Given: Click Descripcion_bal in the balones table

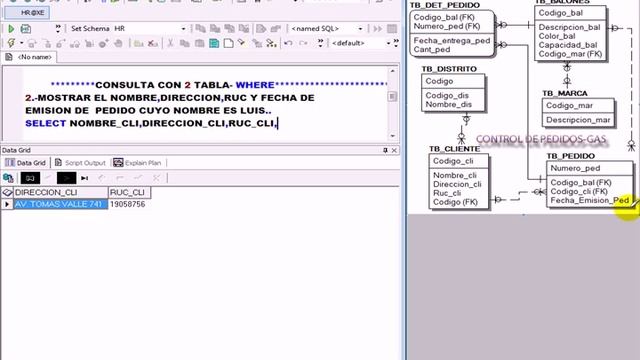Looking at the screenshot, I should click(569, 27).
